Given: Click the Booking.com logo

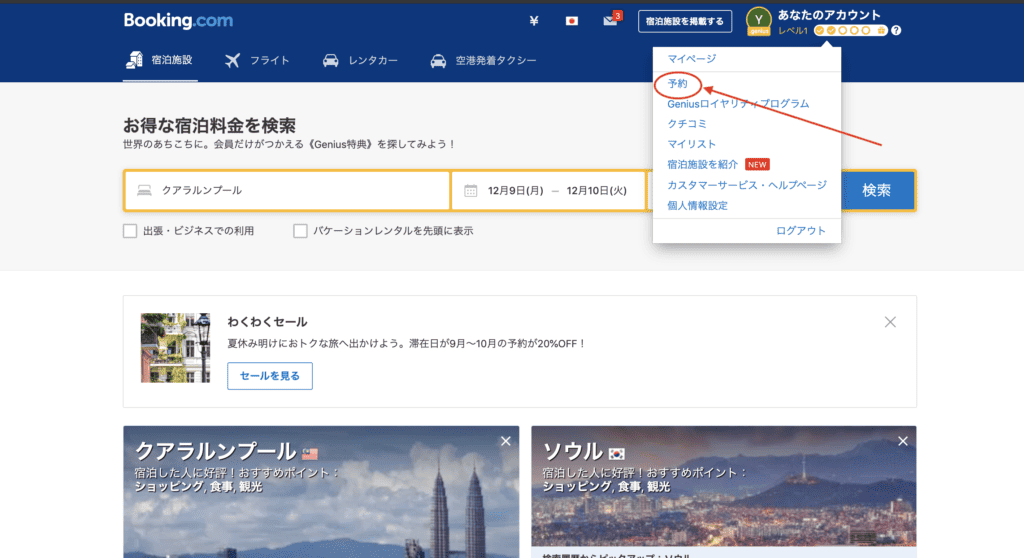Looking at the screenshot, I should 178,21.
